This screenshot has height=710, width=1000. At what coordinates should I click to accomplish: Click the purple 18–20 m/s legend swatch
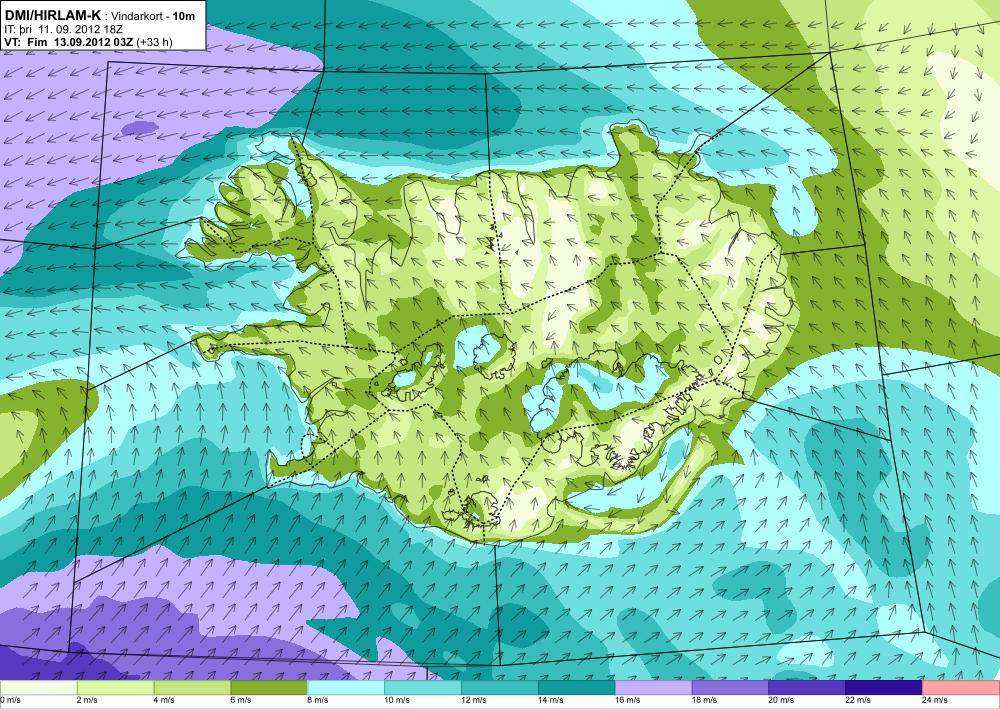tap(730, 688)
